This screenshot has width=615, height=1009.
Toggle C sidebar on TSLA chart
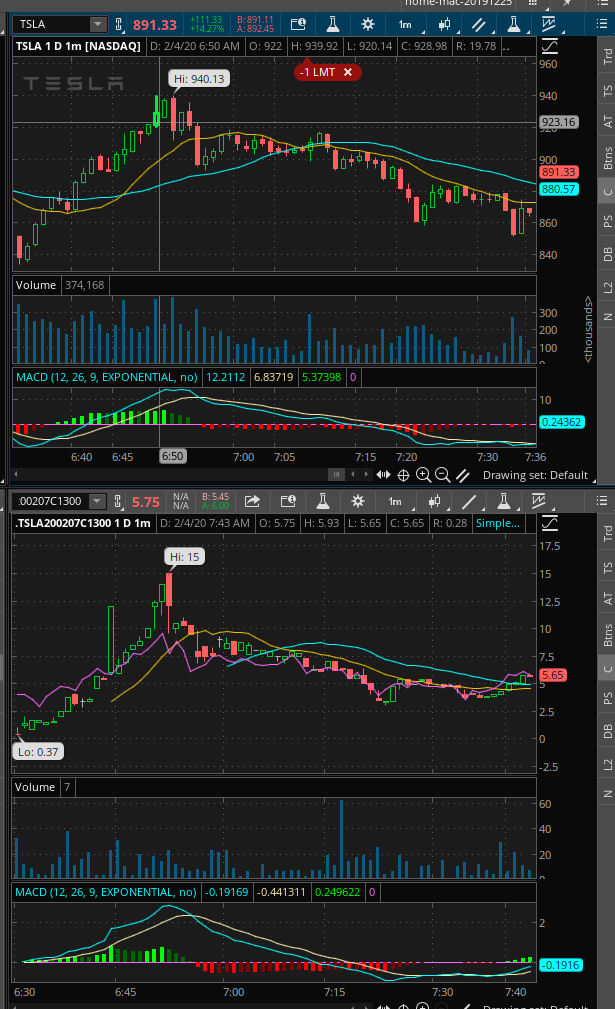pyautogui.click(x=607, y=192)
